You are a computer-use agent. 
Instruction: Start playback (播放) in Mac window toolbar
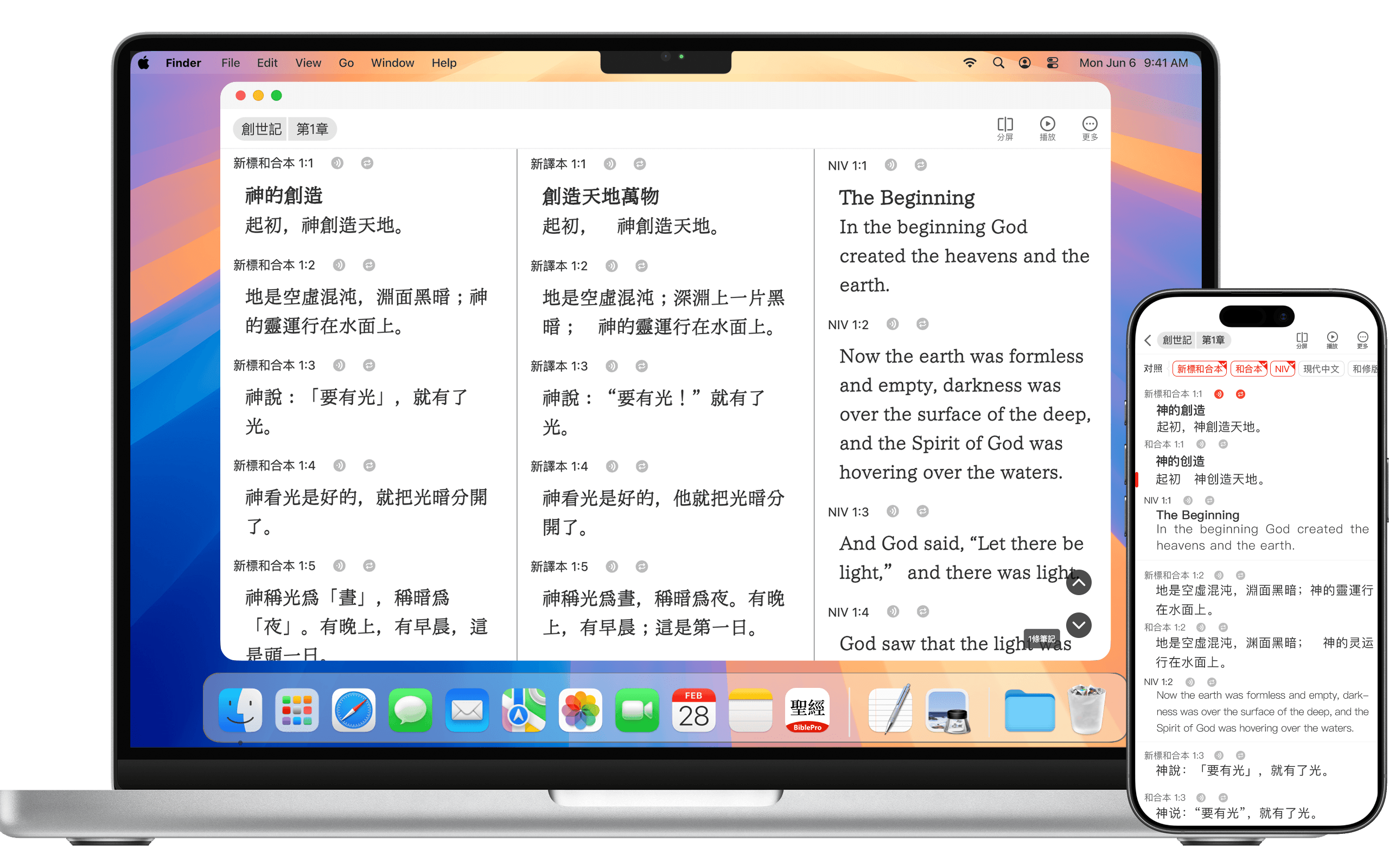pyautogui.click(x=1047, y=129)
